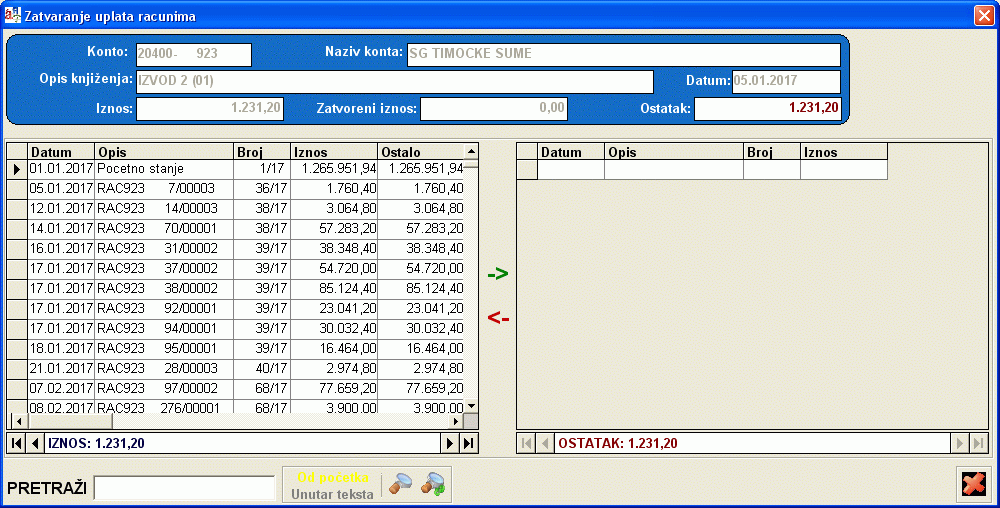Click the green move-right arrow
Viewport: 1000px width, 508px height.
(x=498, y=274)
